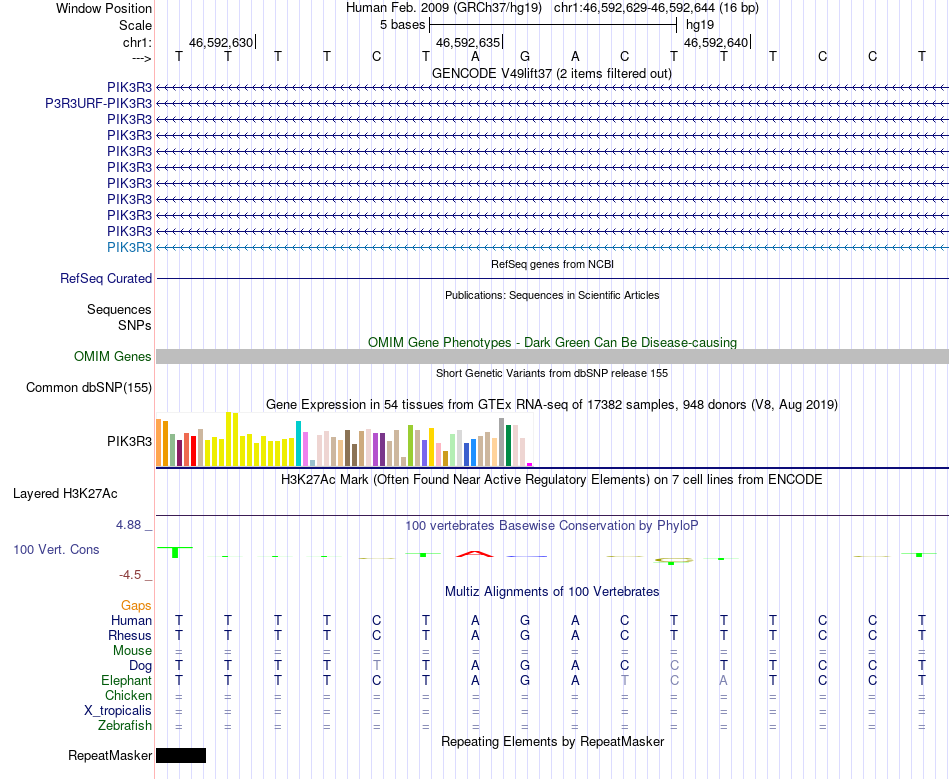Open the Common dbSNP(155) track label

tap(89, 388)
